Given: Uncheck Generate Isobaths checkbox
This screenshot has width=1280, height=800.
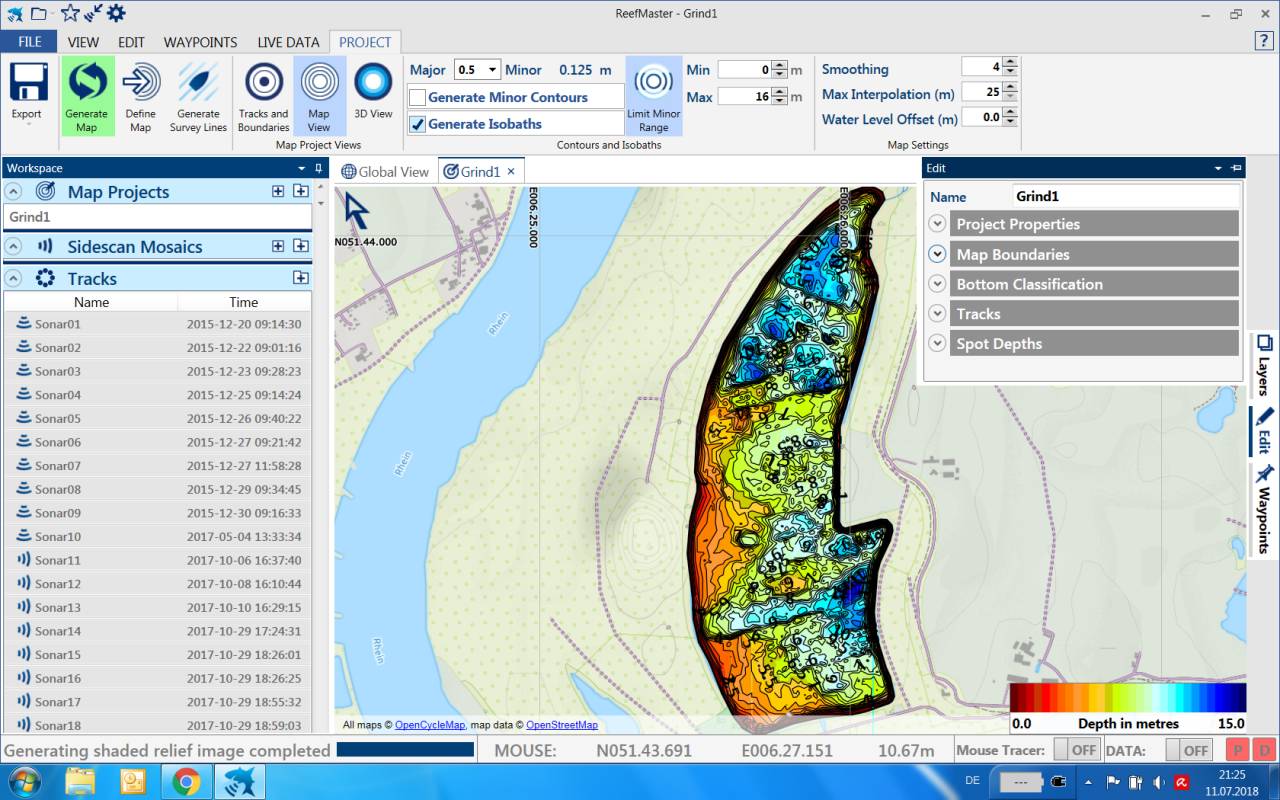Looking at the screenshot, I should coord(418,125).
